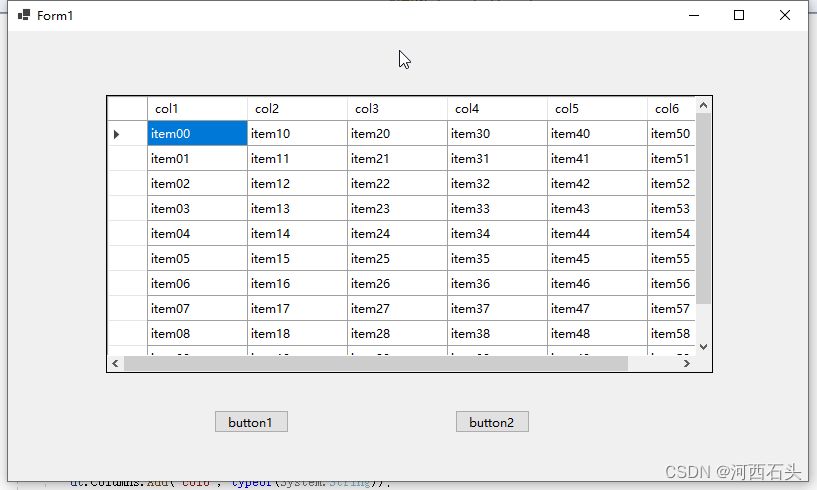Screen dimensions: 817x490
Task: Select cell item41
Action: pos(598,158)
